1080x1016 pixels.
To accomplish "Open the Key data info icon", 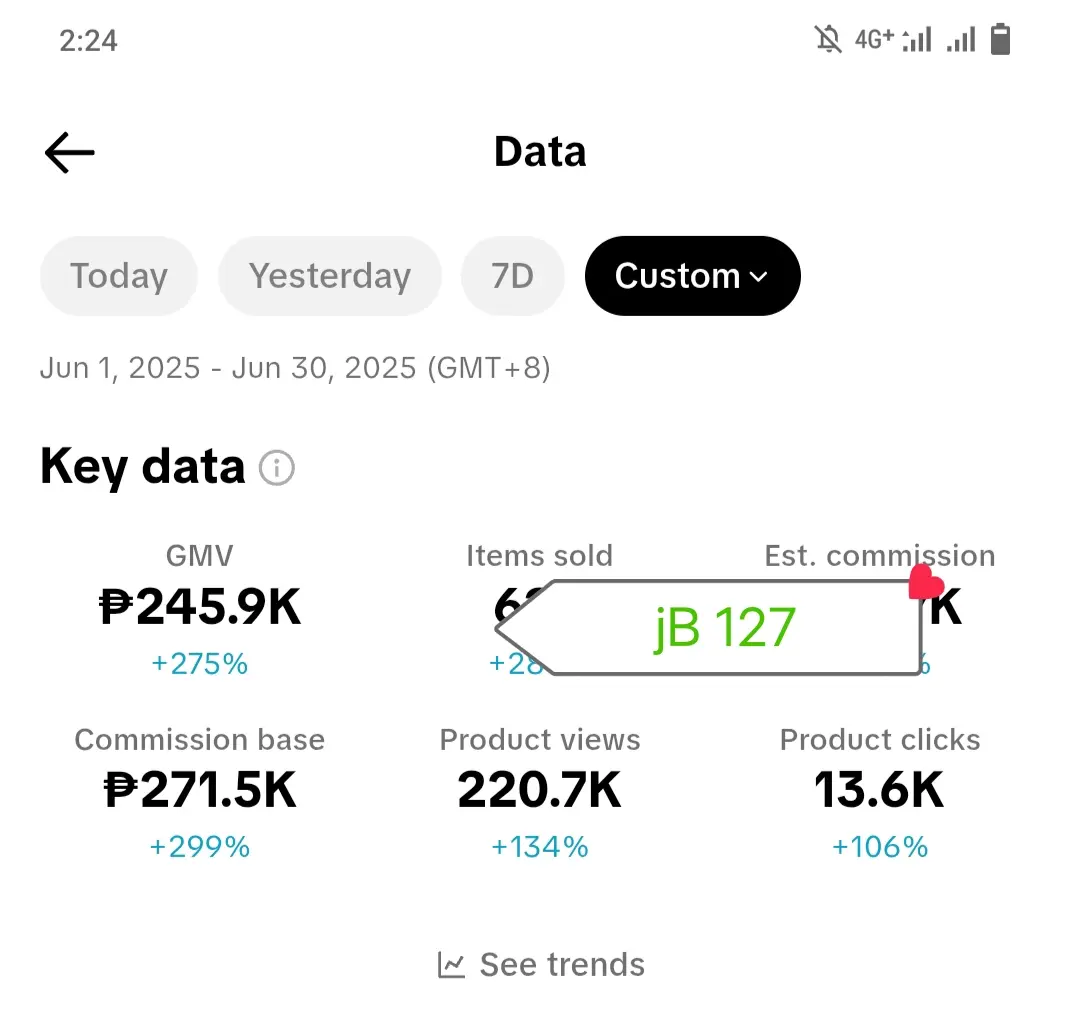I will (x=277, y=468).
